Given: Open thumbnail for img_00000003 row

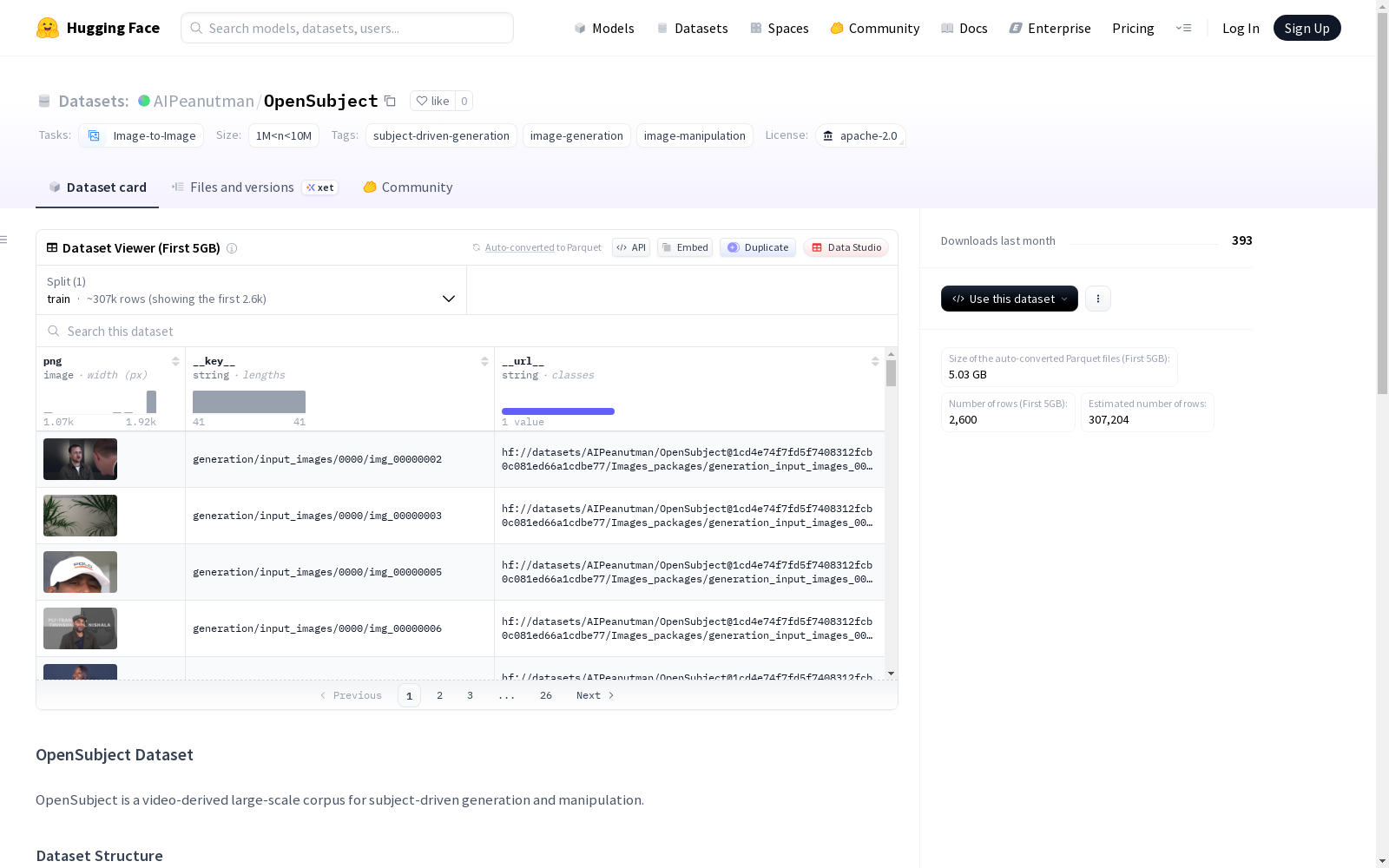Looking at the screenshot, I should pyautogui.click(x=80, y=516).
